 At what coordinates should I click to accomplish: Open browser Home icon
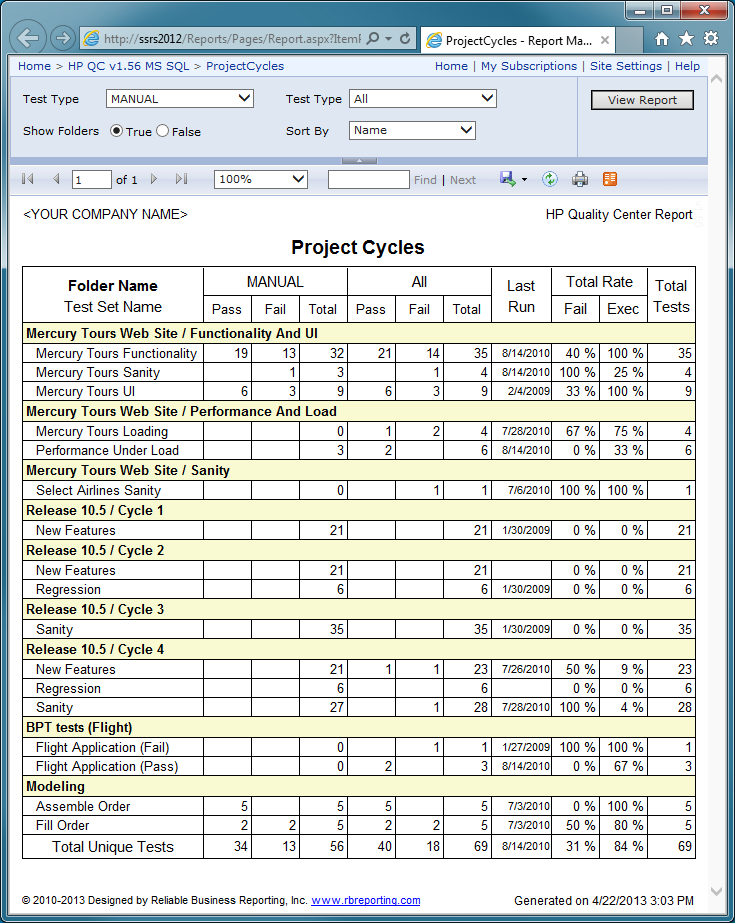pyautogui.click(x=662, y=39)
